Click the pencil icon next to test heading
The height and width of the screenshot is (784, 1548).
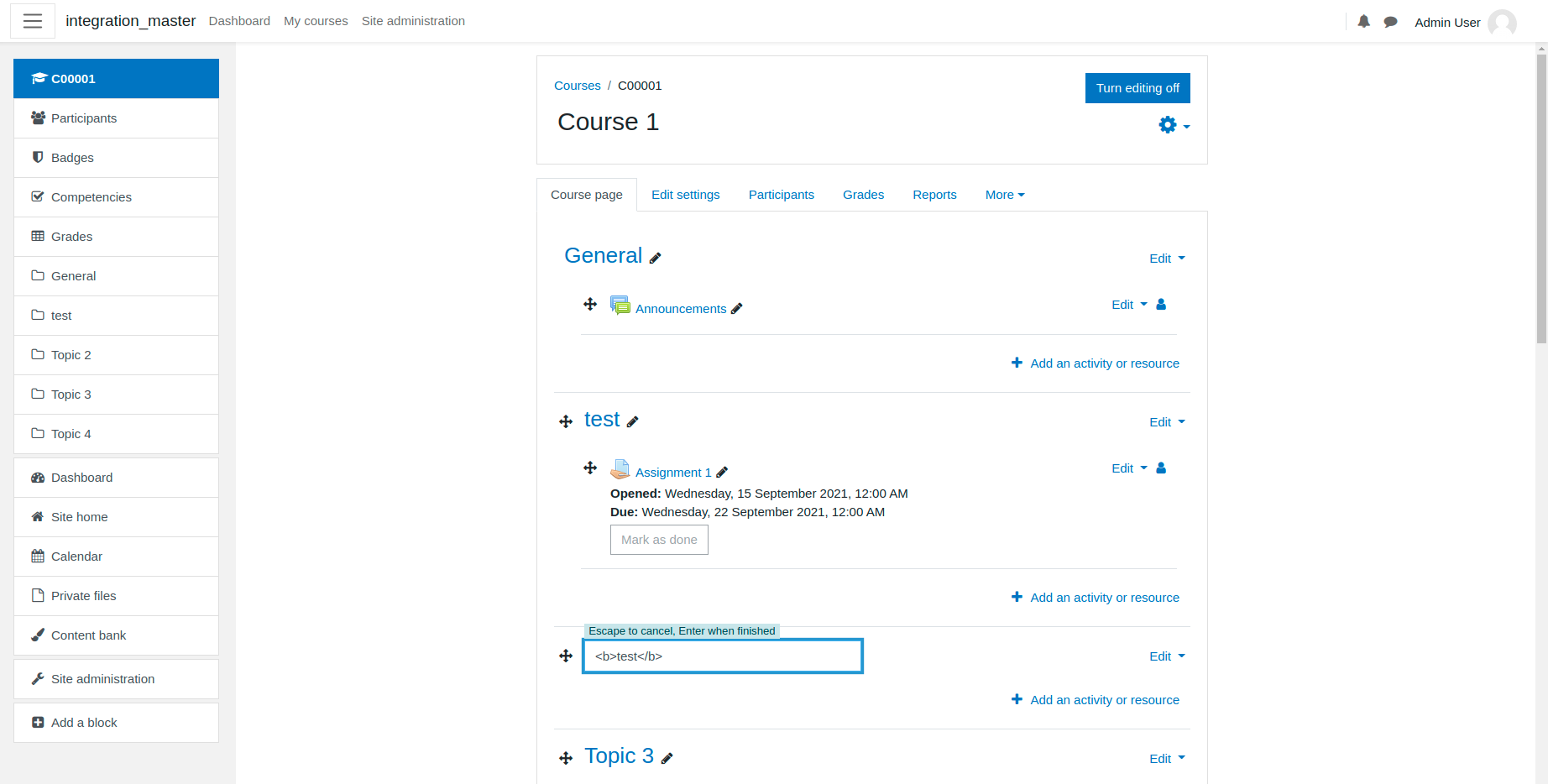tap(633, 422)
